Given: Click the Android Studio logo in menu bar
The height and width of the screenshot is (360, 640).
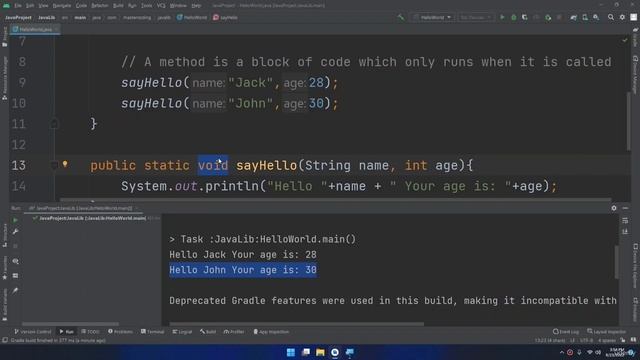Looking at the screenshot, I should (x=7, y=6).
